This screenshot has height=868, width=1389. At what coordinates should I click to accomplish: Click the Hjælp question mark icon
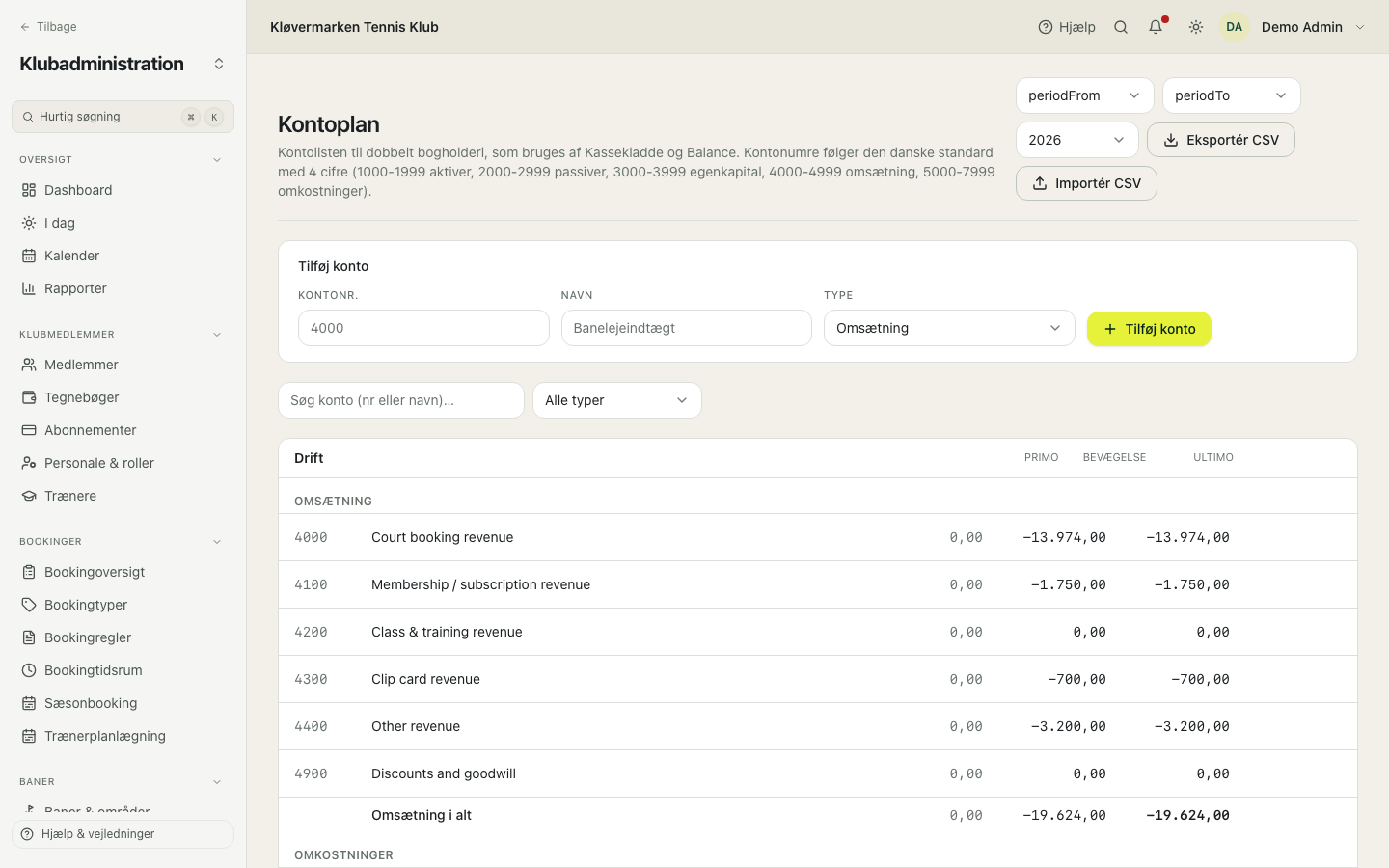coord(1046,27)
